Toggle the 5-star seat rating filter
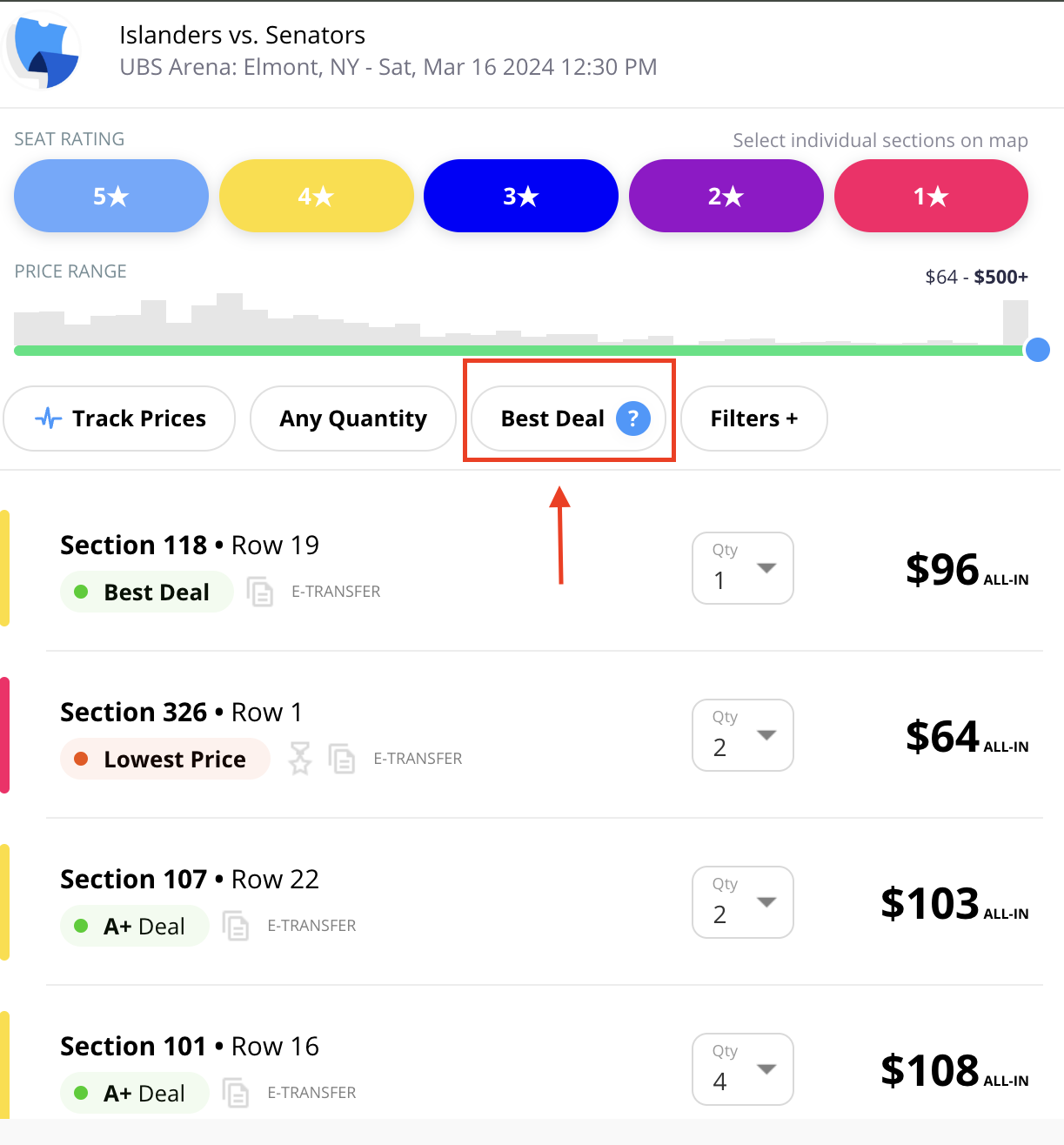1064x1145 pixels. click(x=111, y=196)
